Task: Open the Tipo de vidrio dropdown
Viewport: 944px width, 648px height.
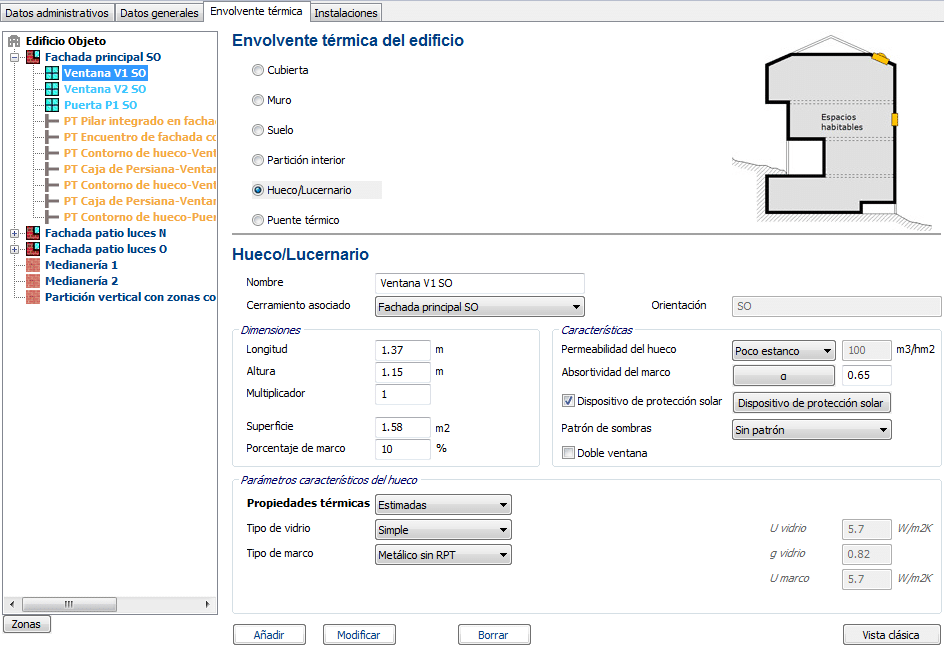Action: [x=443, y=530]
